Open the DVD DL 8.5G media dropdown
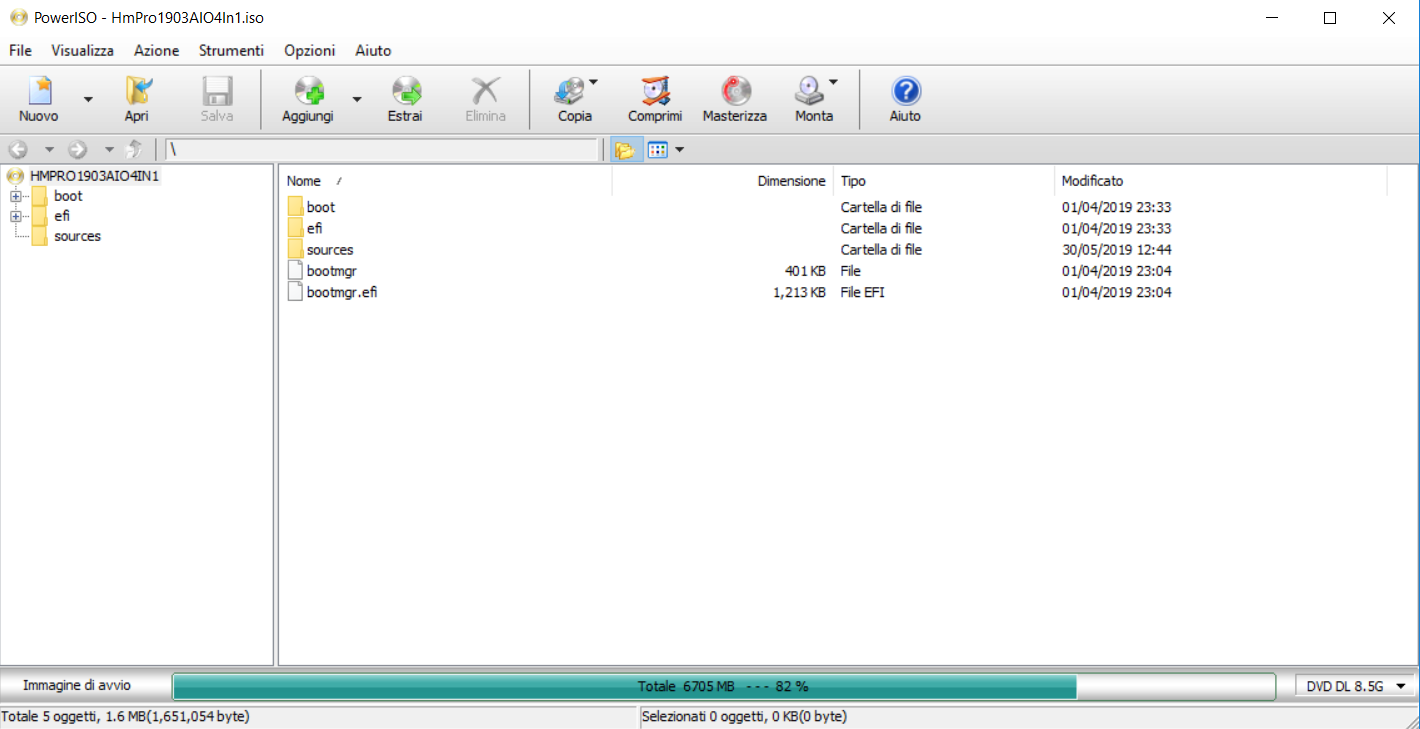The image size is (1420, 729). click(1356, 686)
